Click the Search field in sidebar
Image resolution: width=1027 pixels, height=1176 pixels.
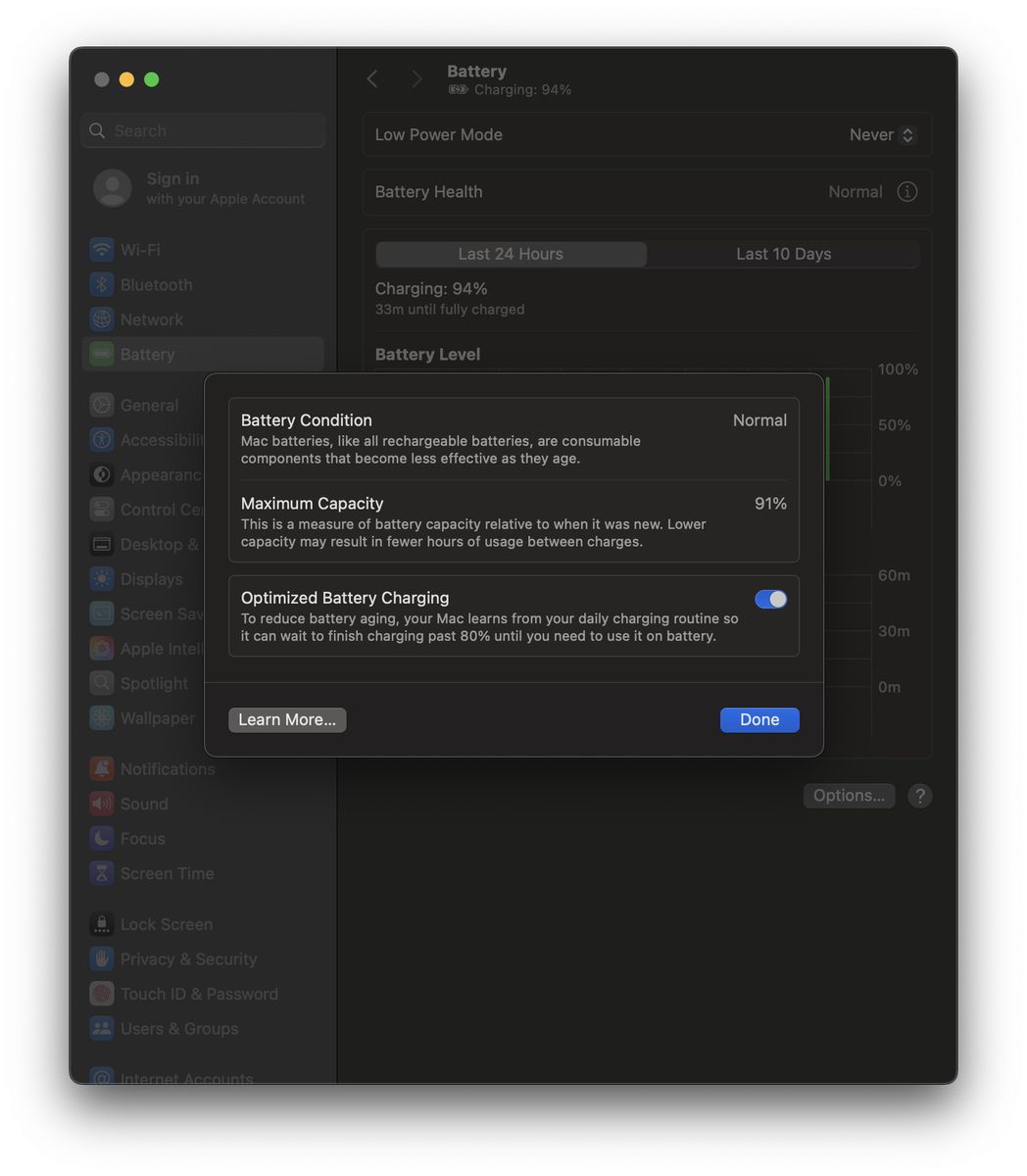click(204, 131)
